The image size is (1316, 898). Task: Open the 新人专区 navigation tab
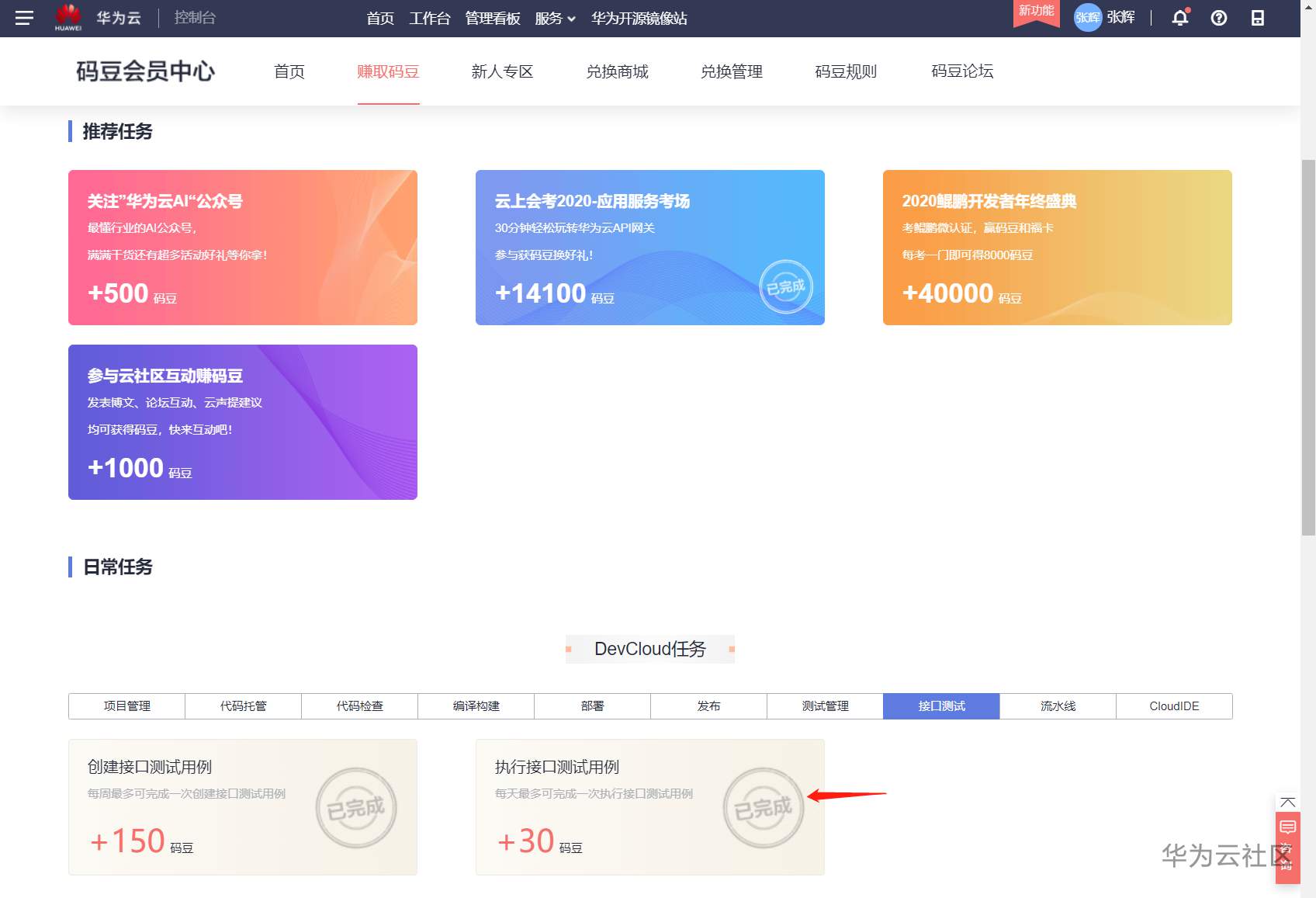click(x=502, y=71)
